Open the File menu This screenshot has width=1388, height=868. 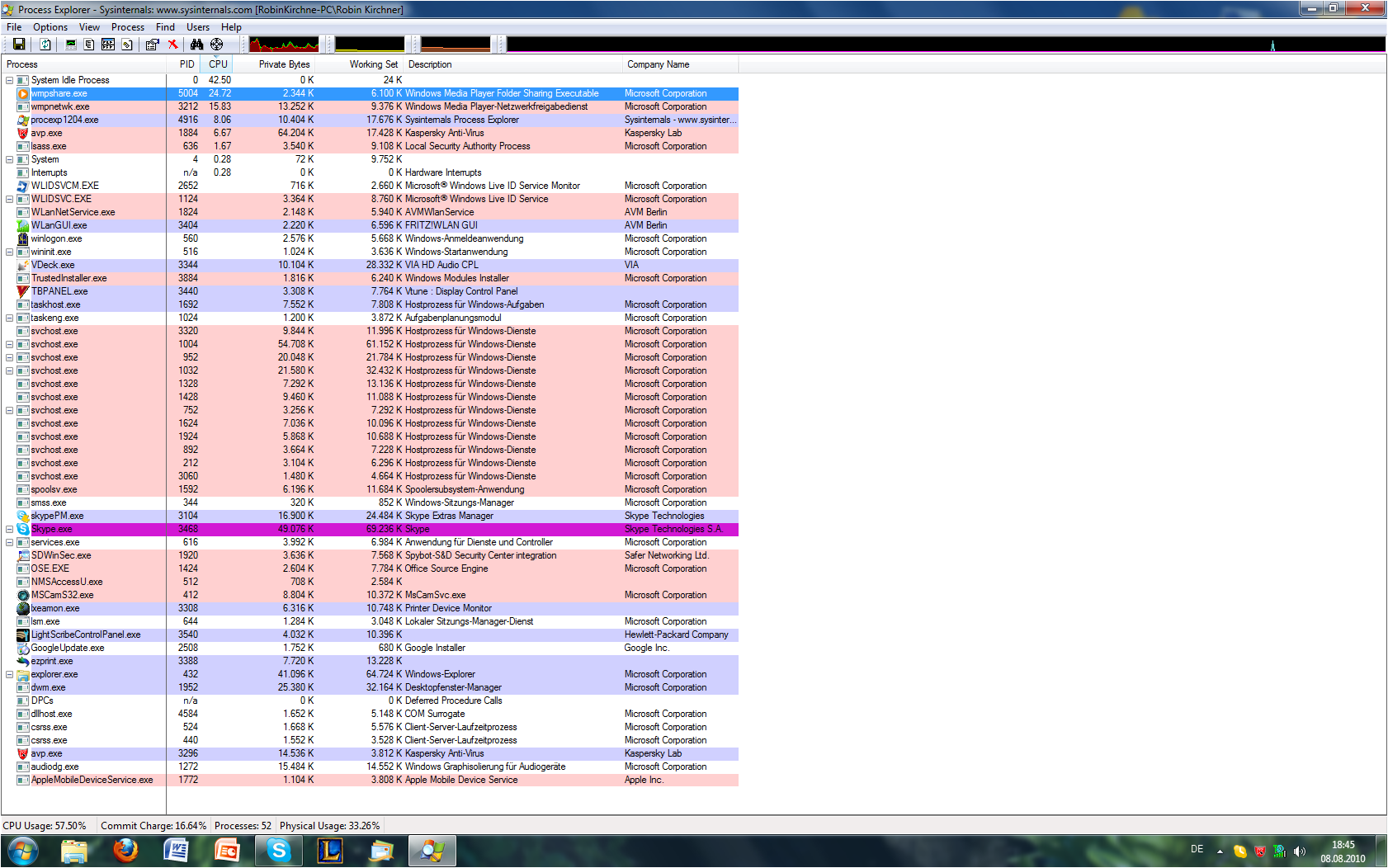coord(14,27)
